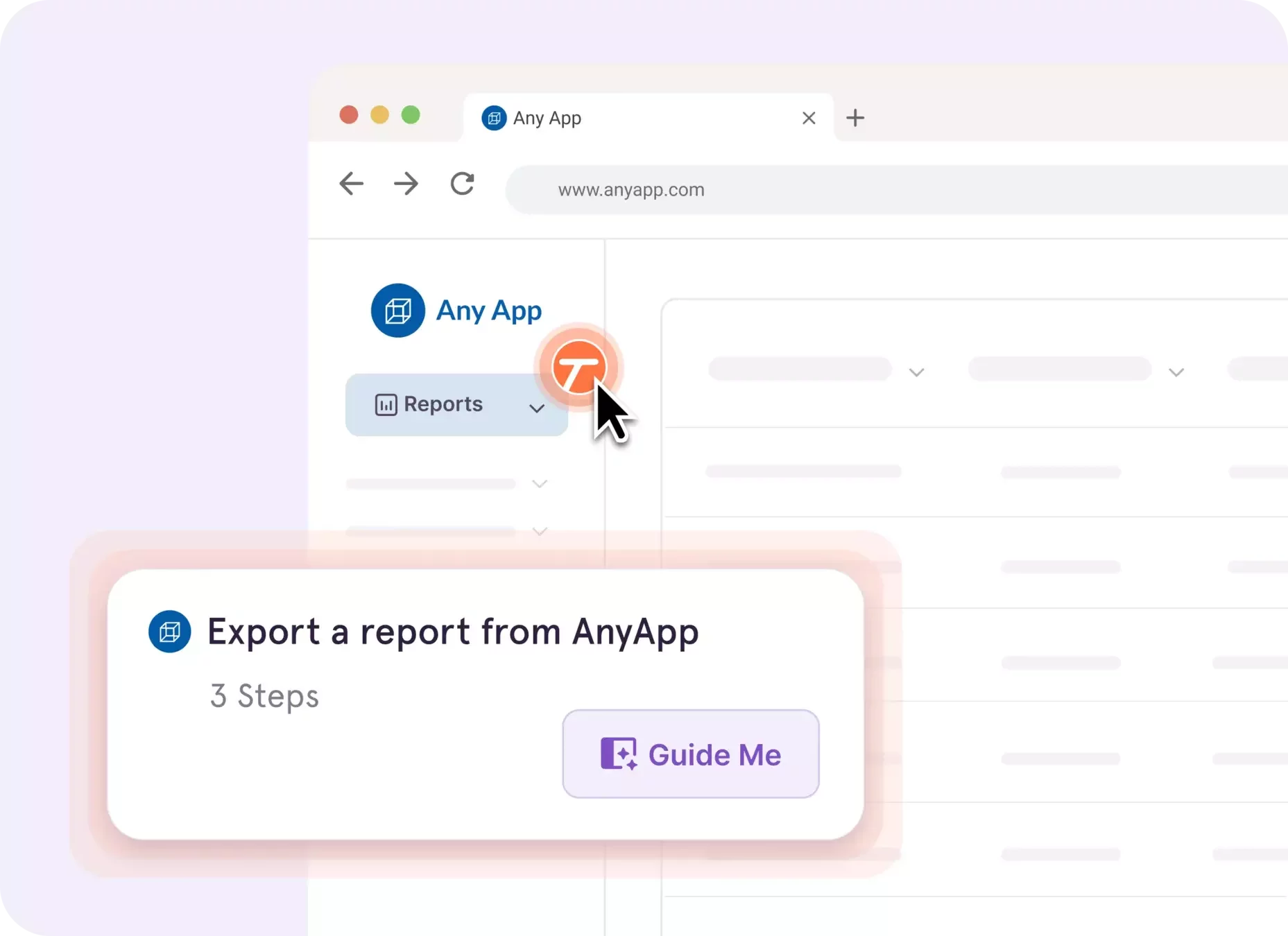Screen dimensions: 1288x936
Task: Click the red window close dot
Action: [349, 114]
